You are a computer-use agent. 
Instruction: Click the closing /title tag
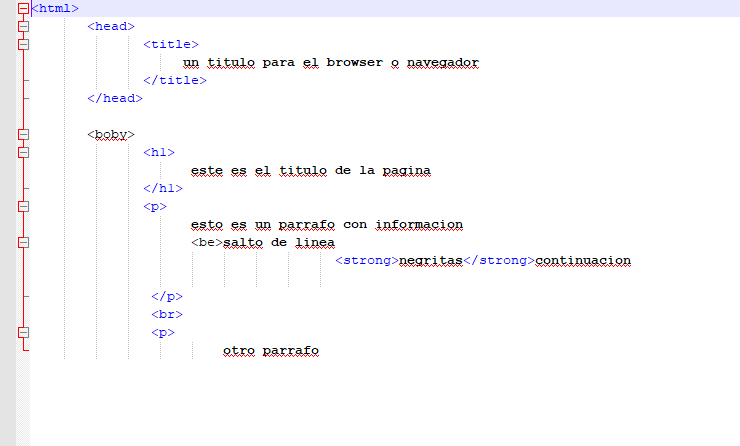pos(175,80)
